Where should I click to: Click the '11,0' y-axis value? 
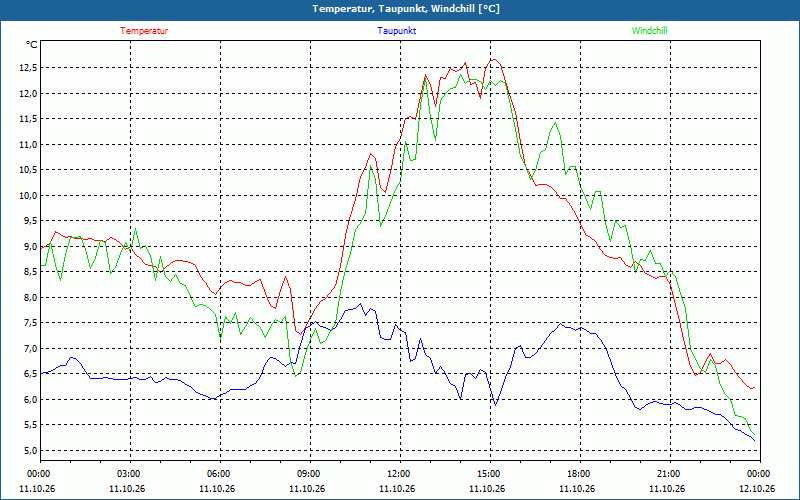[x=29, y=144]
